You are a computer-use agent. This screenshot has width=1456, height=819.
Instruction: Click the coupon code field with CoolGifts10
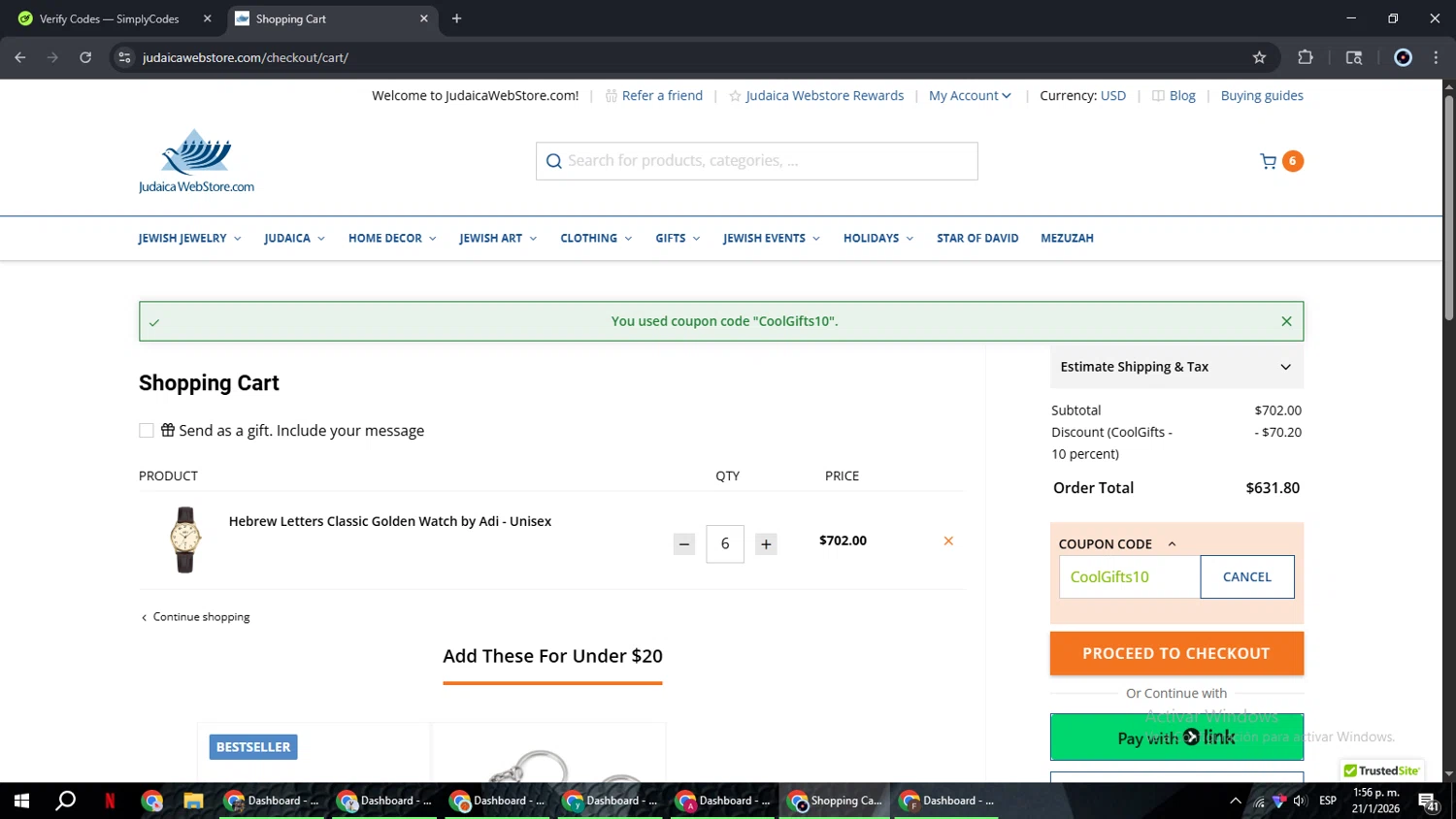(1130, 577)
